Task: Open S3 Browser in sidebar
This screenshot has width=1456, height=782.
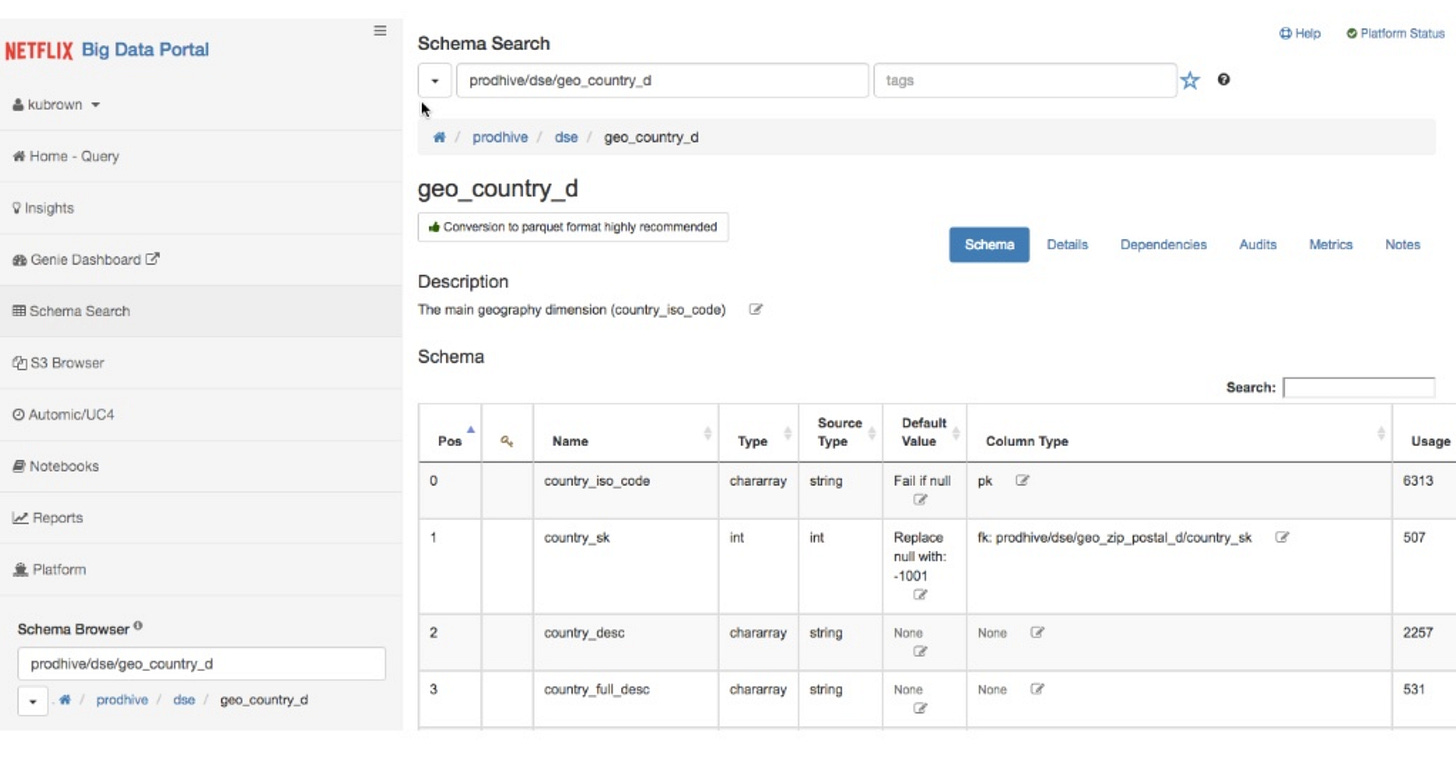Action: point(200,363)
